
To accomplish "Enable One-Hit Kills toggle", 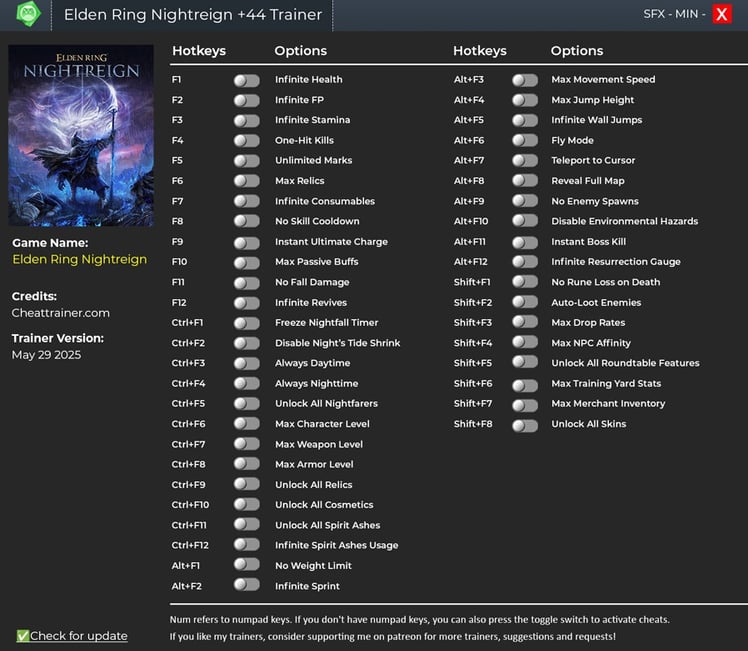I will [x=247, y=141].
